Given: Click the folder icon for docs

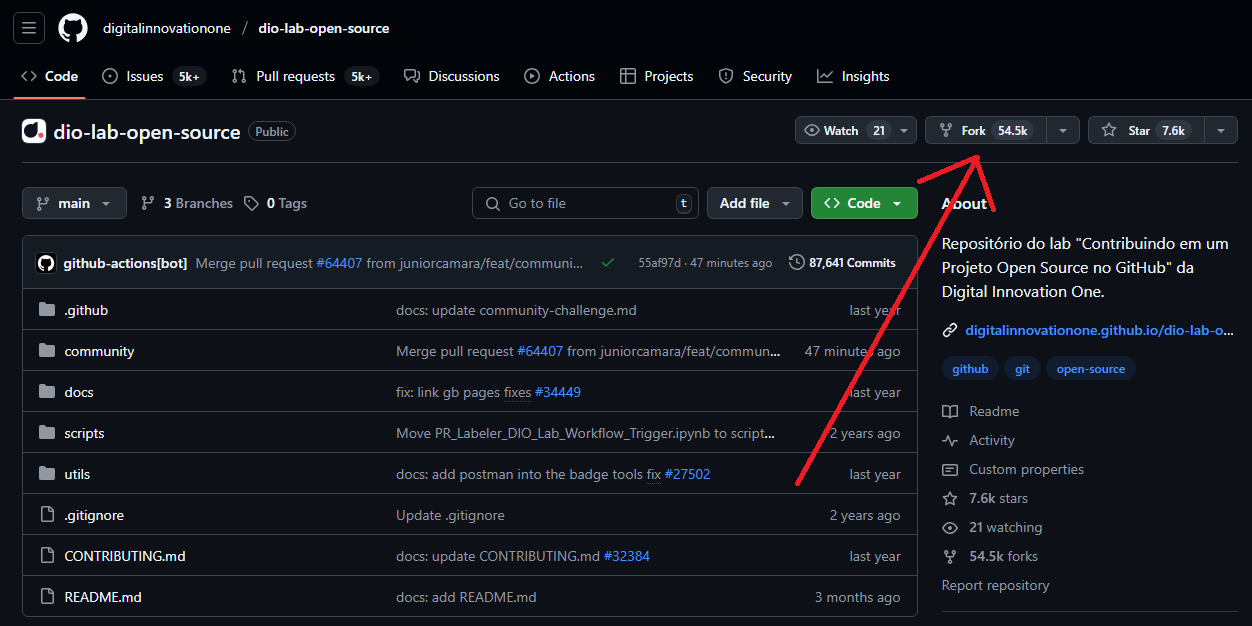Looking at the screenshot, I should click(47, 392).
